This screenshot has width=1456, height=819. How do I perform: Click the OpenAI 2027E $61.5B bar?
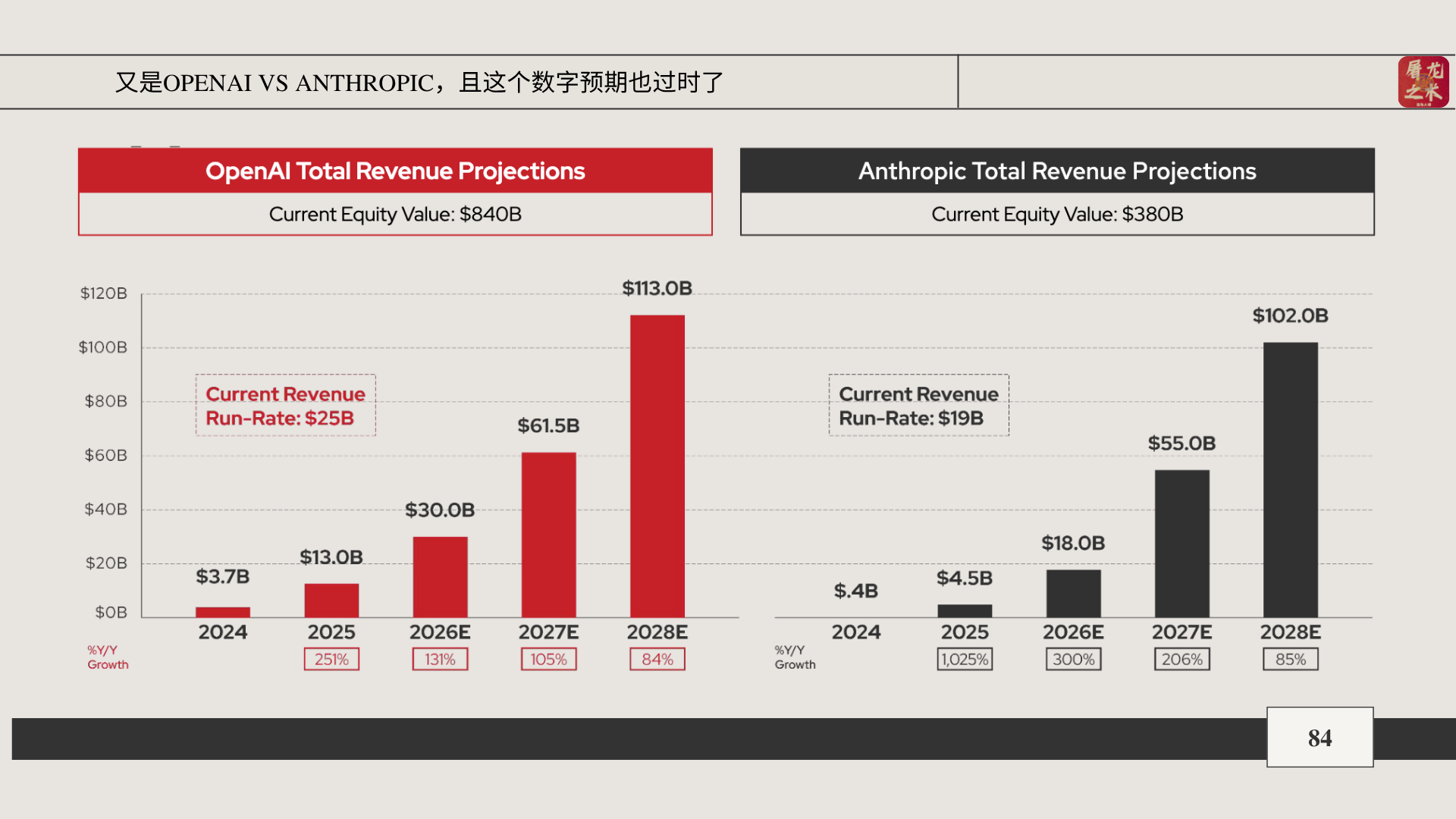point(548,535)
